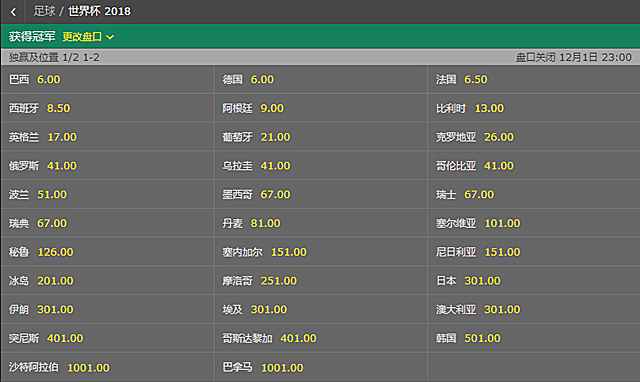Choose 西班牙 at 8.50
The height and width of the screenshot is (382, 640).
click(108, 108)
